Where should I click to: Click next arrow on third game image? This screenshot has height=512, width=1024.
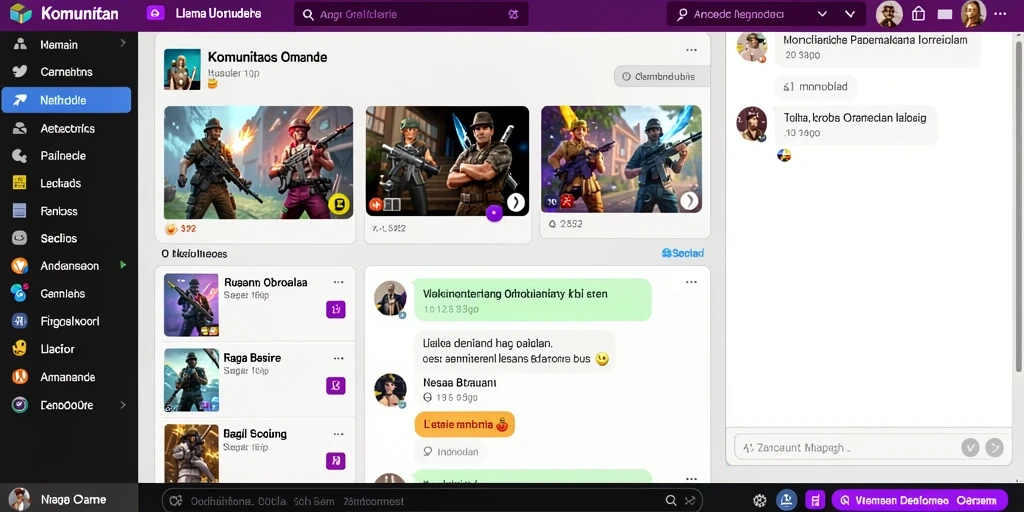(690, 201)
